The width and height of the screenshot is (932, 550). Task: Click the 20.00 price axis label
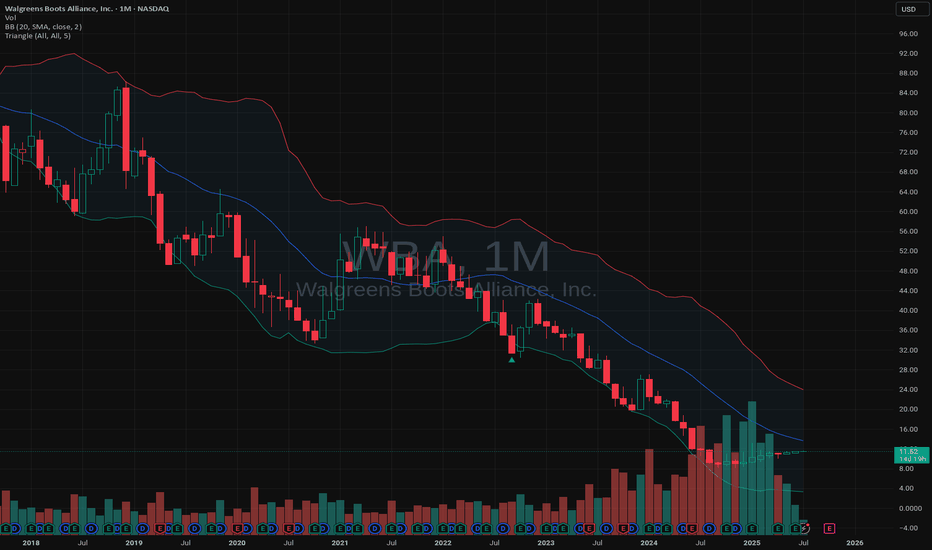(908, 409)
